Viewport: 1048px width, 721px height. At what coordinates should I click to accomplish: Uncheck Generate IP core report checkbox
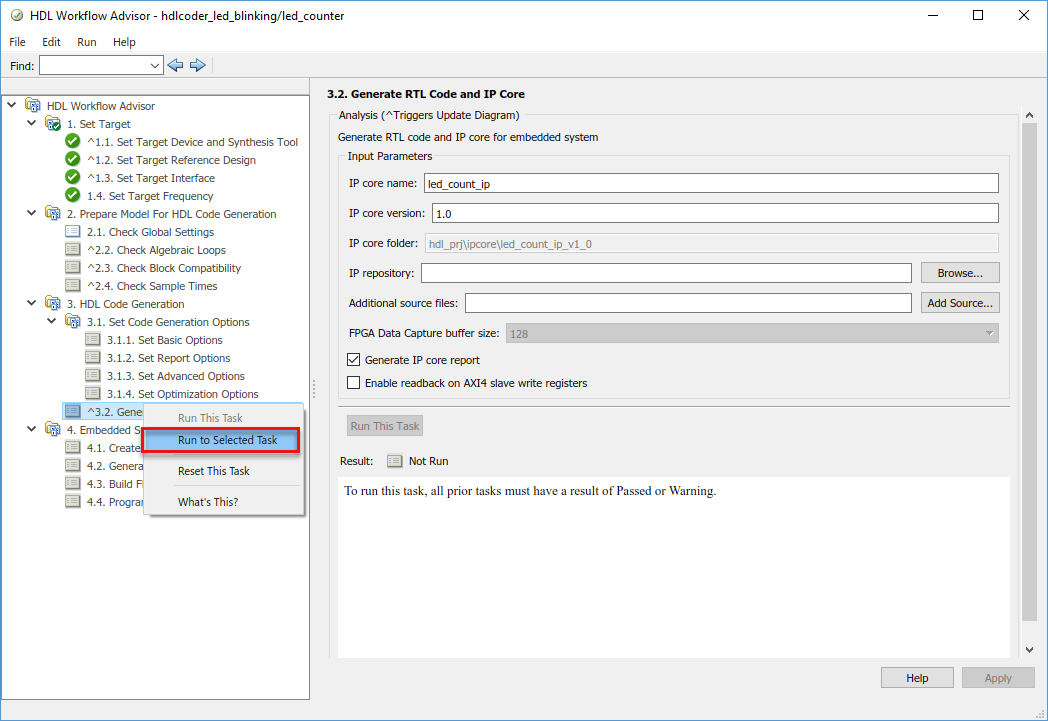tap(354, 359)
